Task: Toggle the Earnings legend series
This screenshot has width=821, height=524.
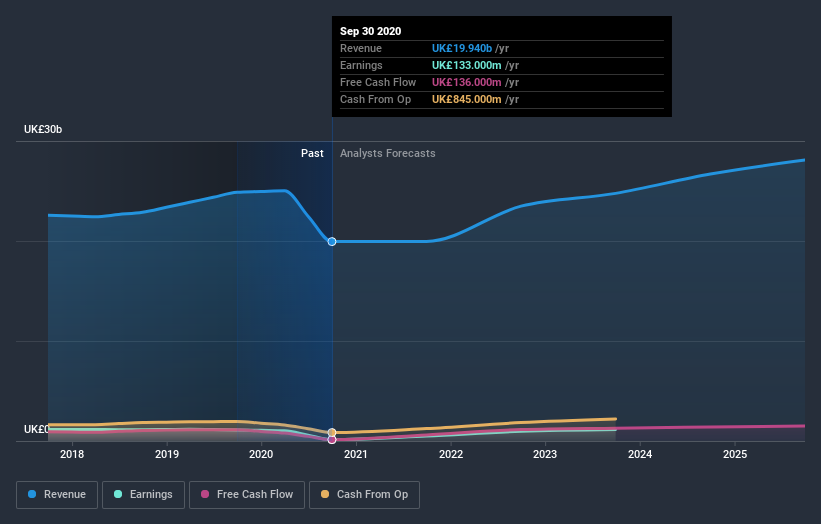Action: [x=143, y=495]
